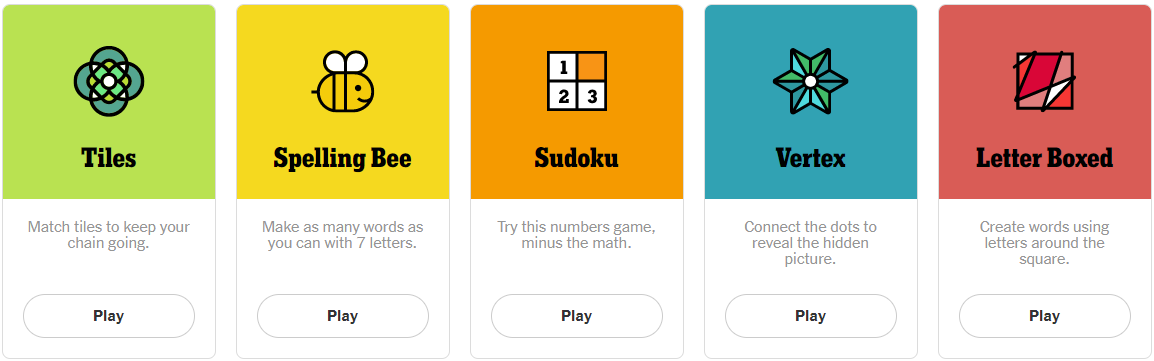Click the Vertex title text
The height and width of the screenshot is (361, 1154).
click(x=810, y=158)
